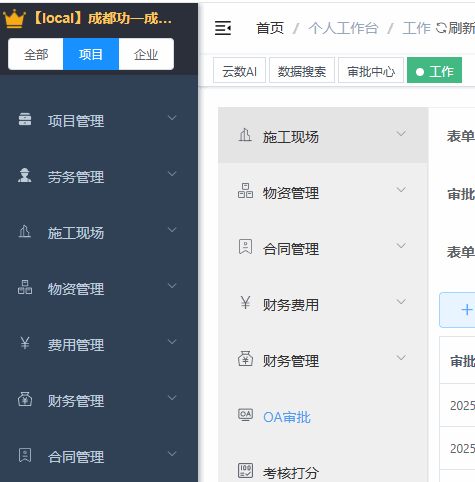Click the 财务管理 money bag icon in dark sidebar

click(x=25, y=399)
